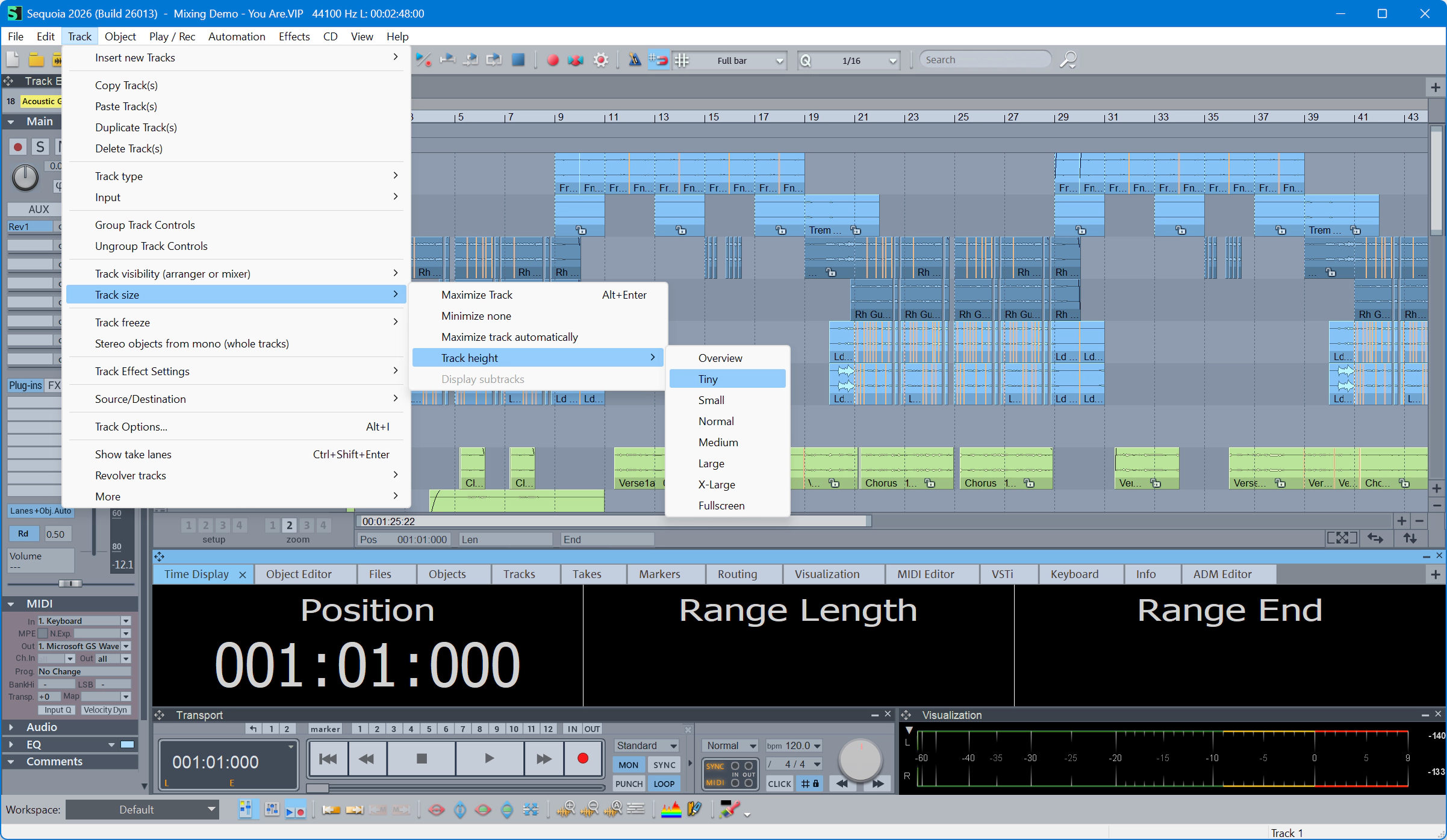Toggle LOOP playback mode

(x=664, y=783)
